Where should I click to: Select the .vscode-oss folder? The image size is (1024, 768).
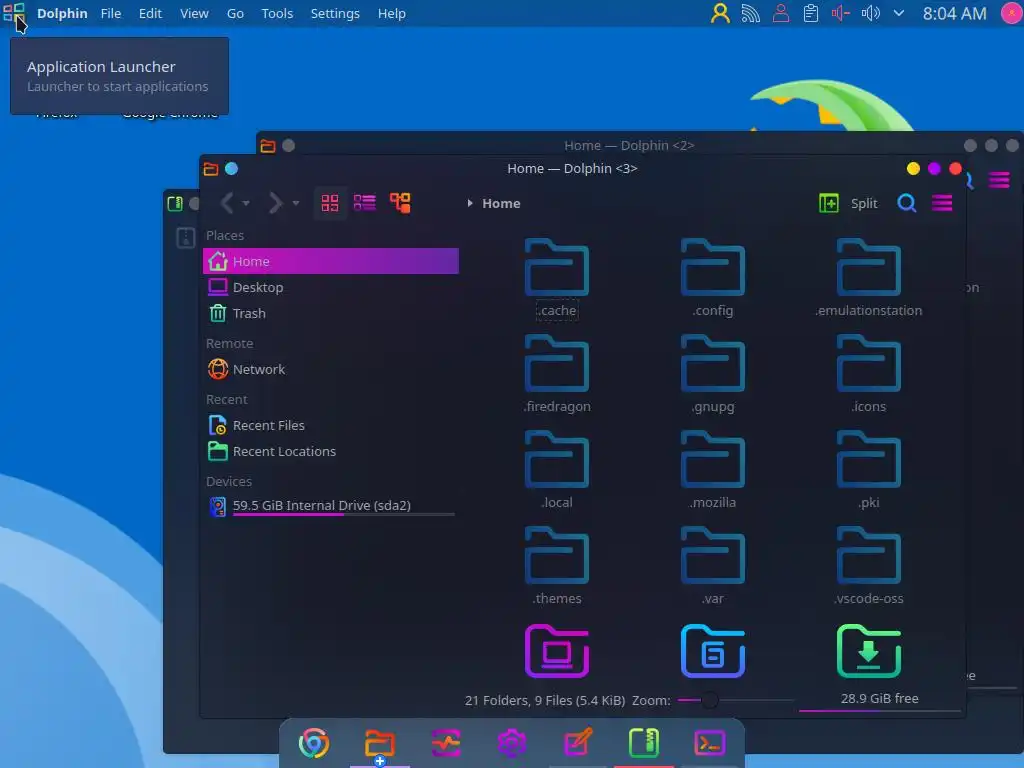pos(869,566)
